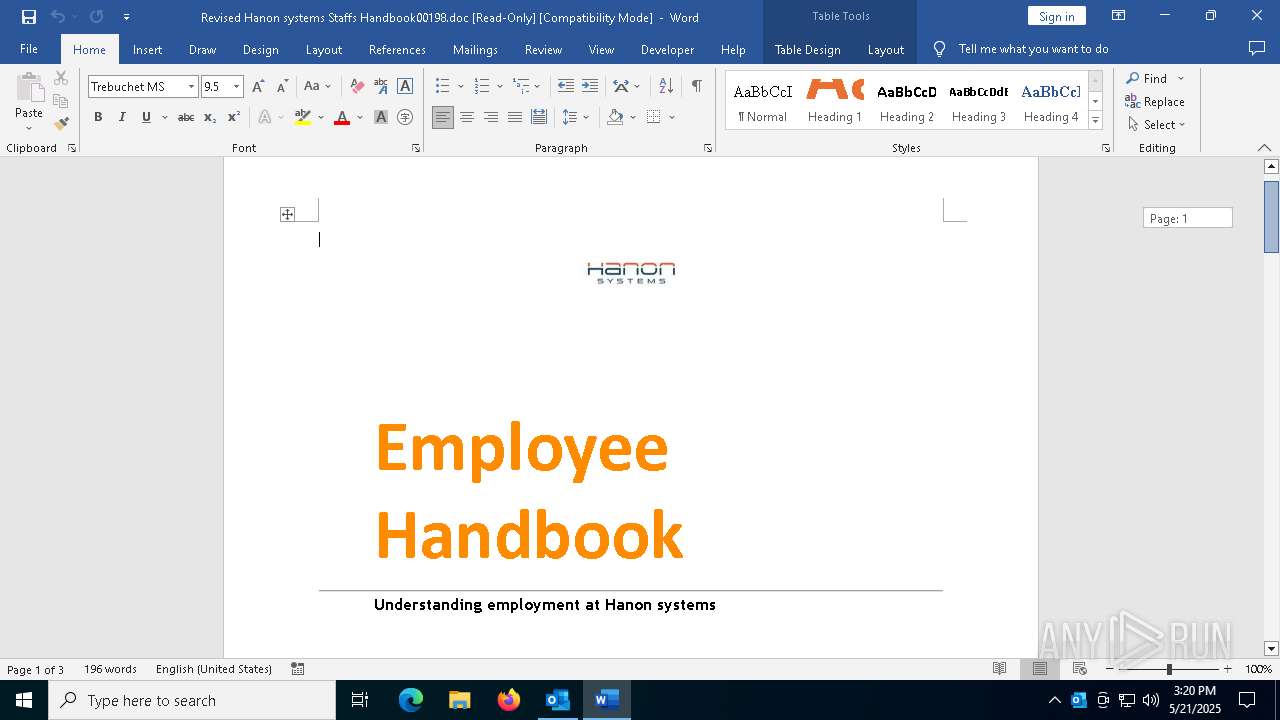Toggle Subscript formatting

pos(210,117)
